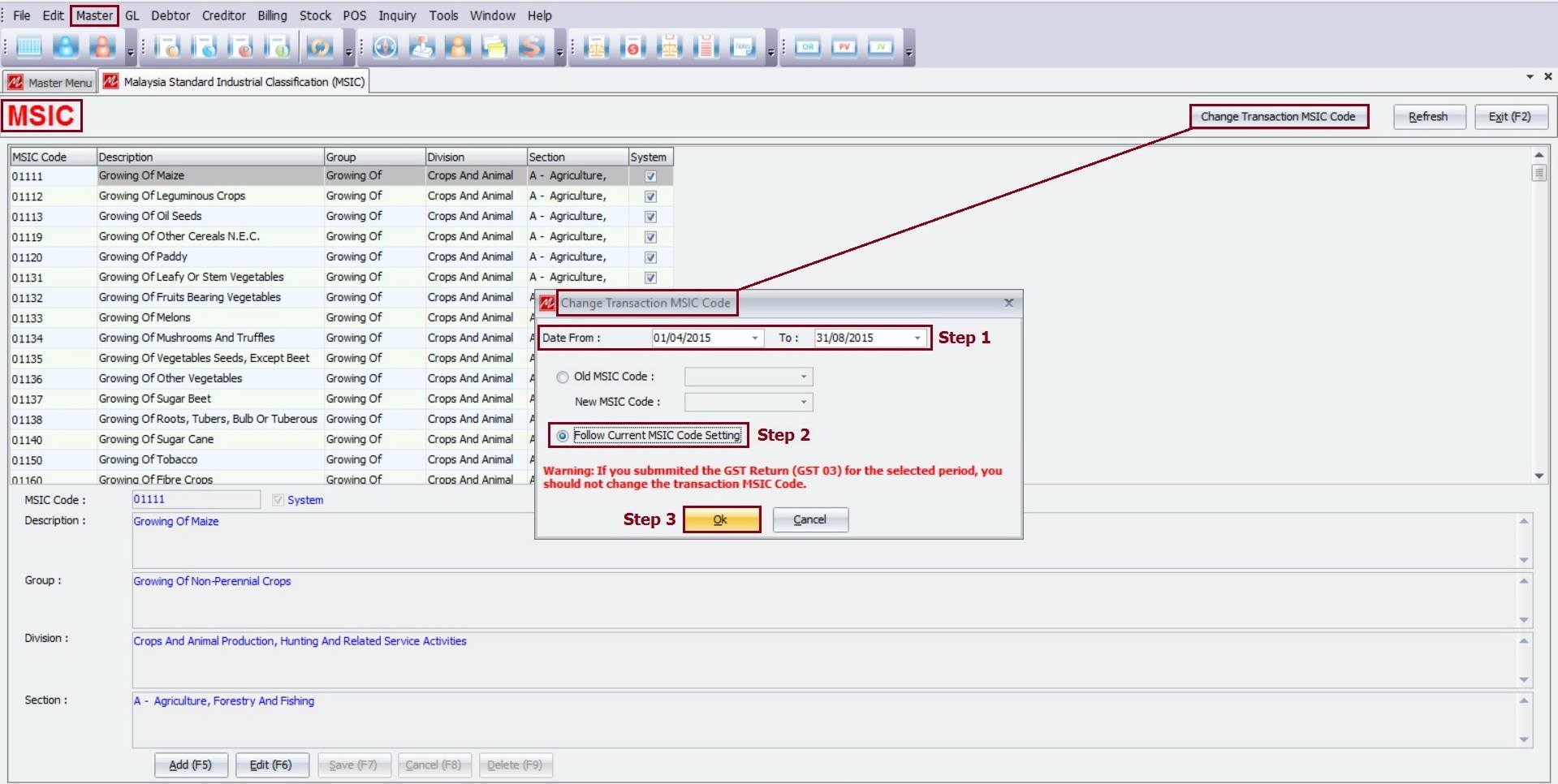This screenshot has height=784, width=1558.
Task: Click Description field scroll down arrow
Action: tap(1524, 560)
